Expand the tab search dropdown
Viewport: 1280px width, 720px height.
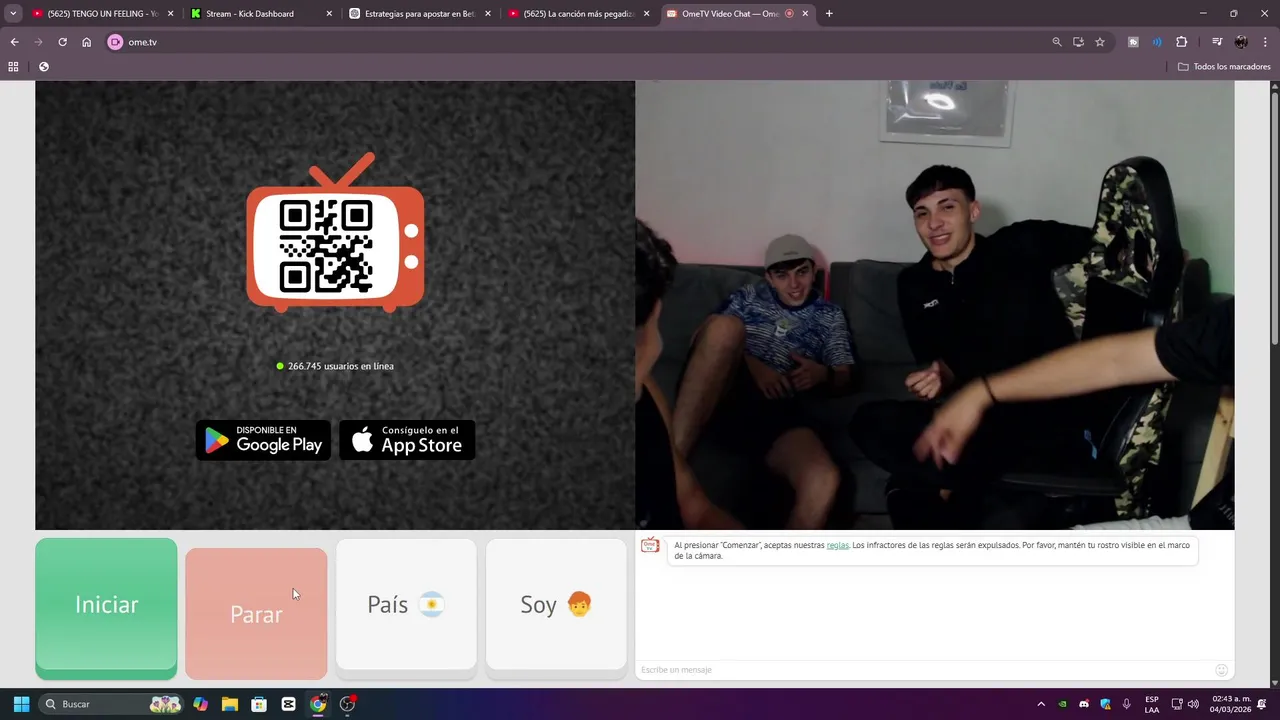tap(13, 14)
